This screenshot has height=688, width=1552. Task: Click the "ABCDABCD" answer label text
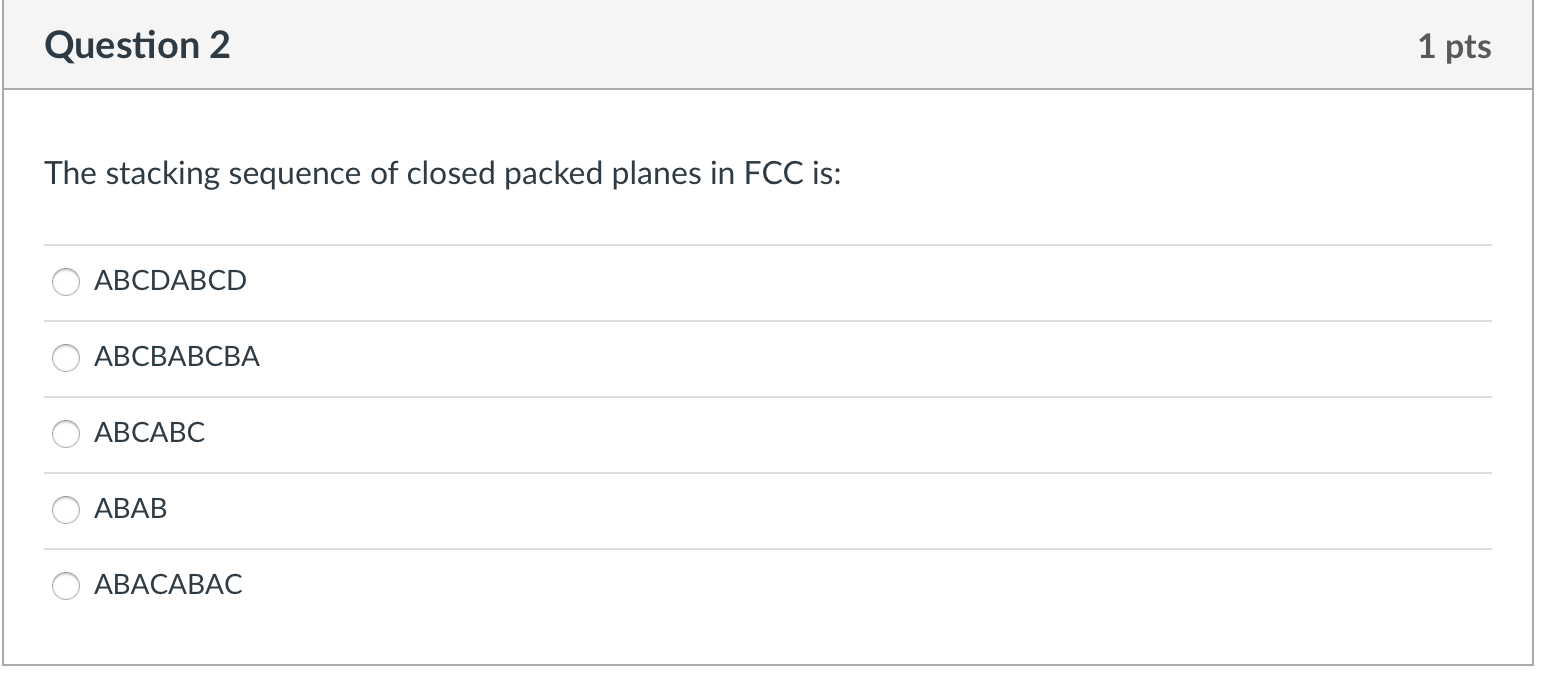pos(170,281)
